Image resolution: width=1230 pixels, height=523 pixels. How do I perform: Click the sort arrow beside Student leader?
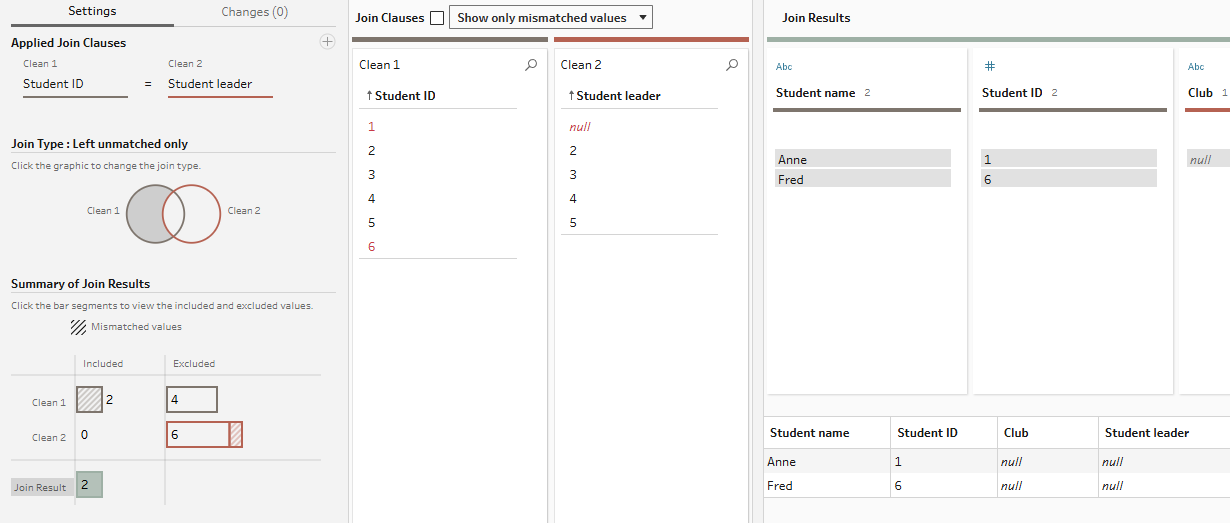tap(571, 96)
